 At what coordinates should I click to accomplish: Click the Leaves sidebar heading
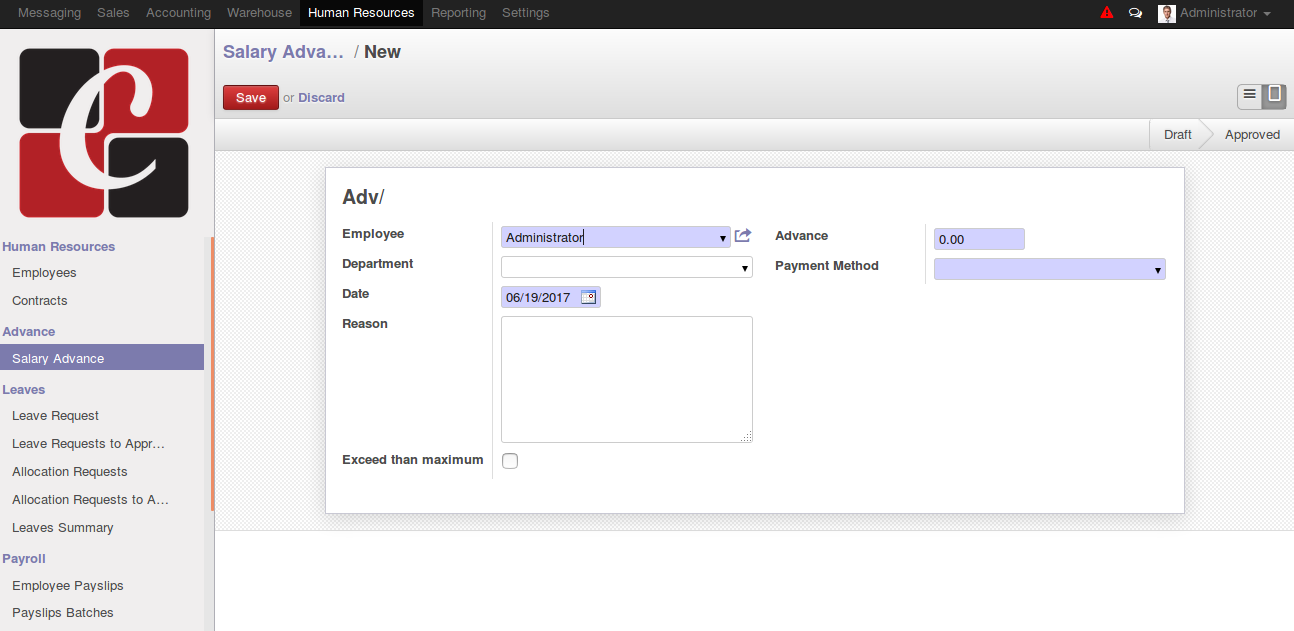pyautogui.click(x=24, y=388)
